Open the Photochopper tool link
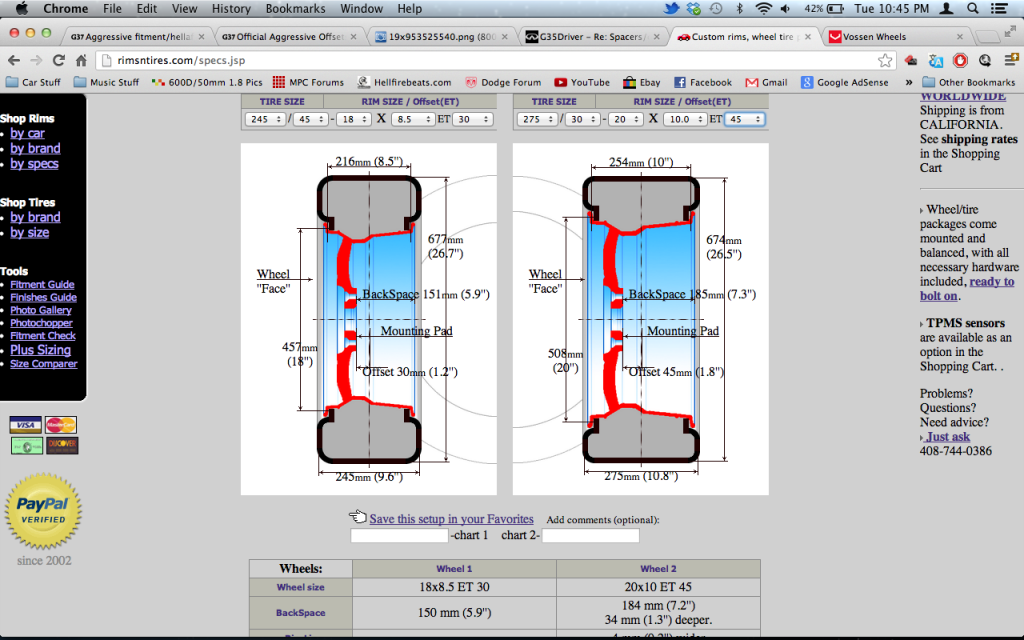The width and height of the screenshot is (1024, 640). tap(41, 323)
